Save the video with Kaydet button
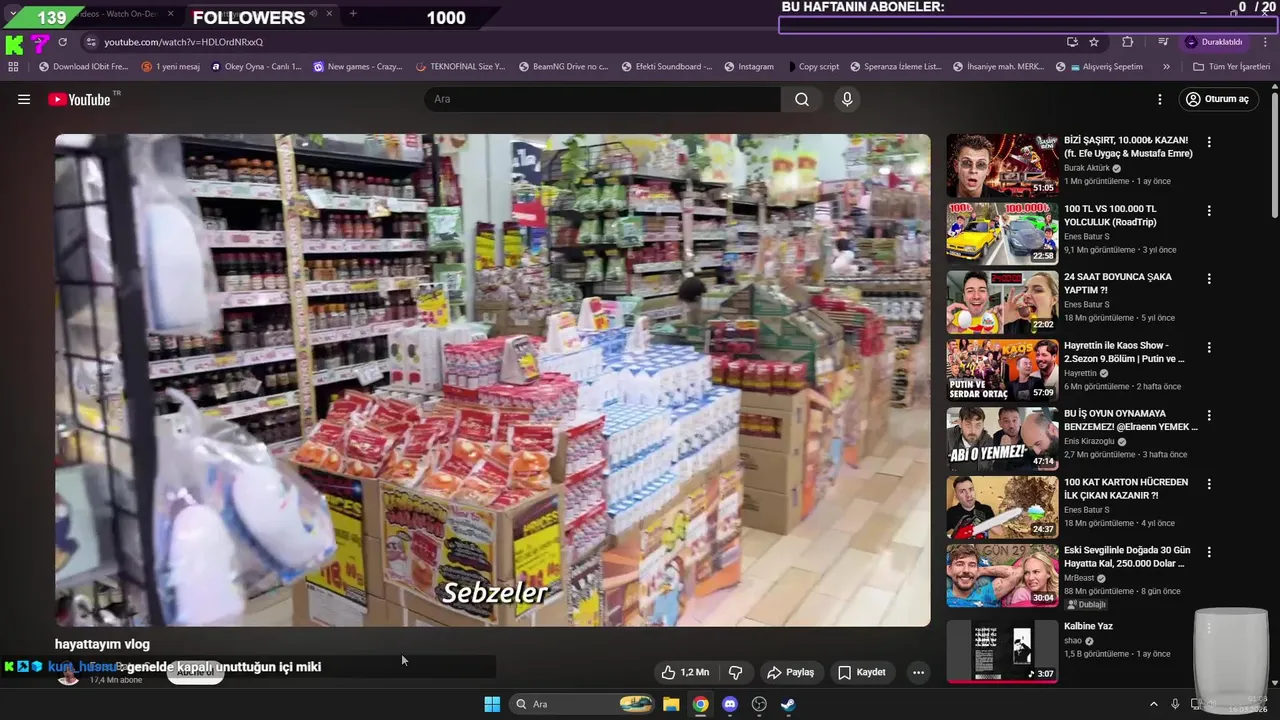This screenshot has height=720, width=1280. [x=862, y=672]
